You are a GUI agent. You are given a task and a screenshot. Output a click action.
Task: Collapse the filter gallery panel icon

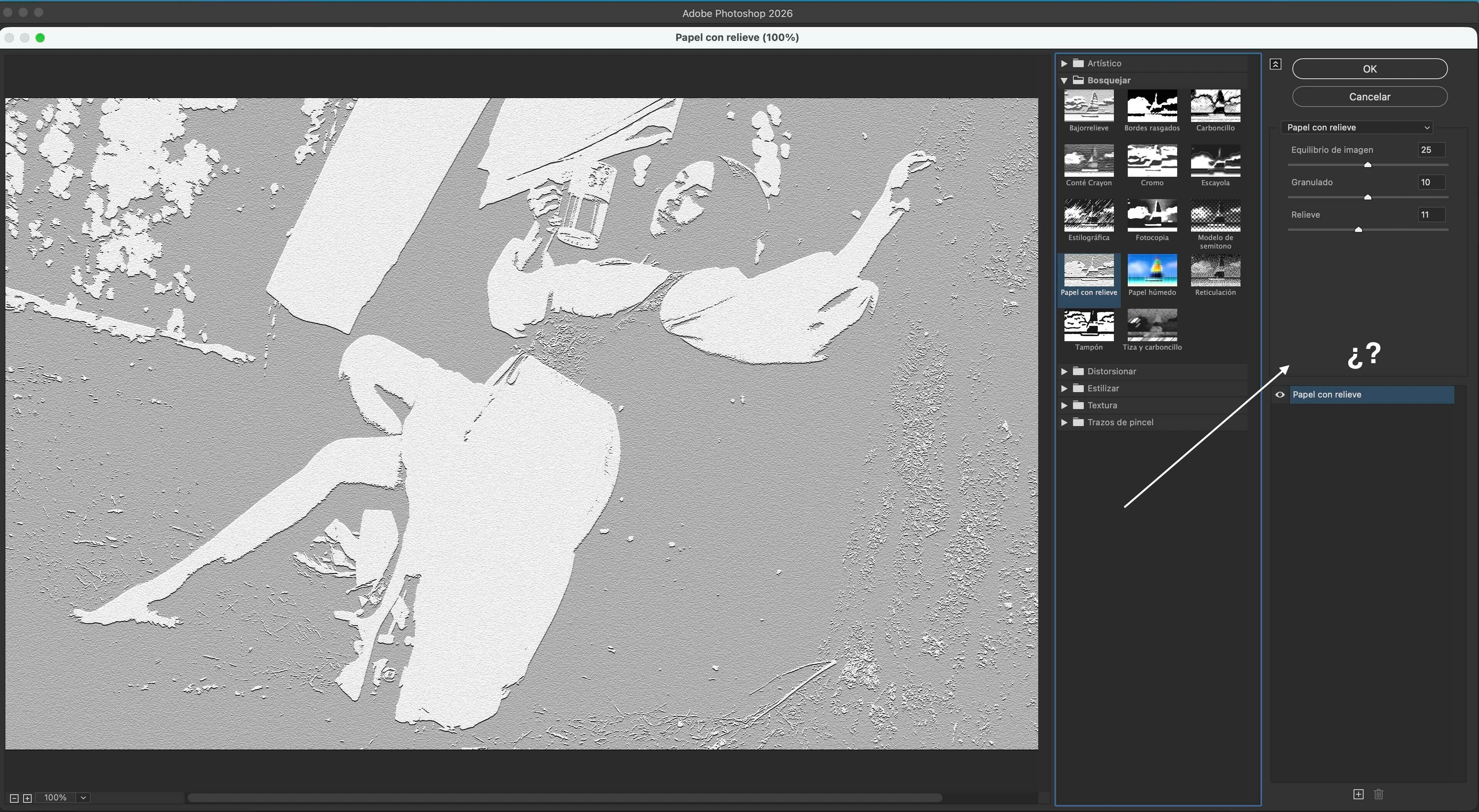point(1275,64)
